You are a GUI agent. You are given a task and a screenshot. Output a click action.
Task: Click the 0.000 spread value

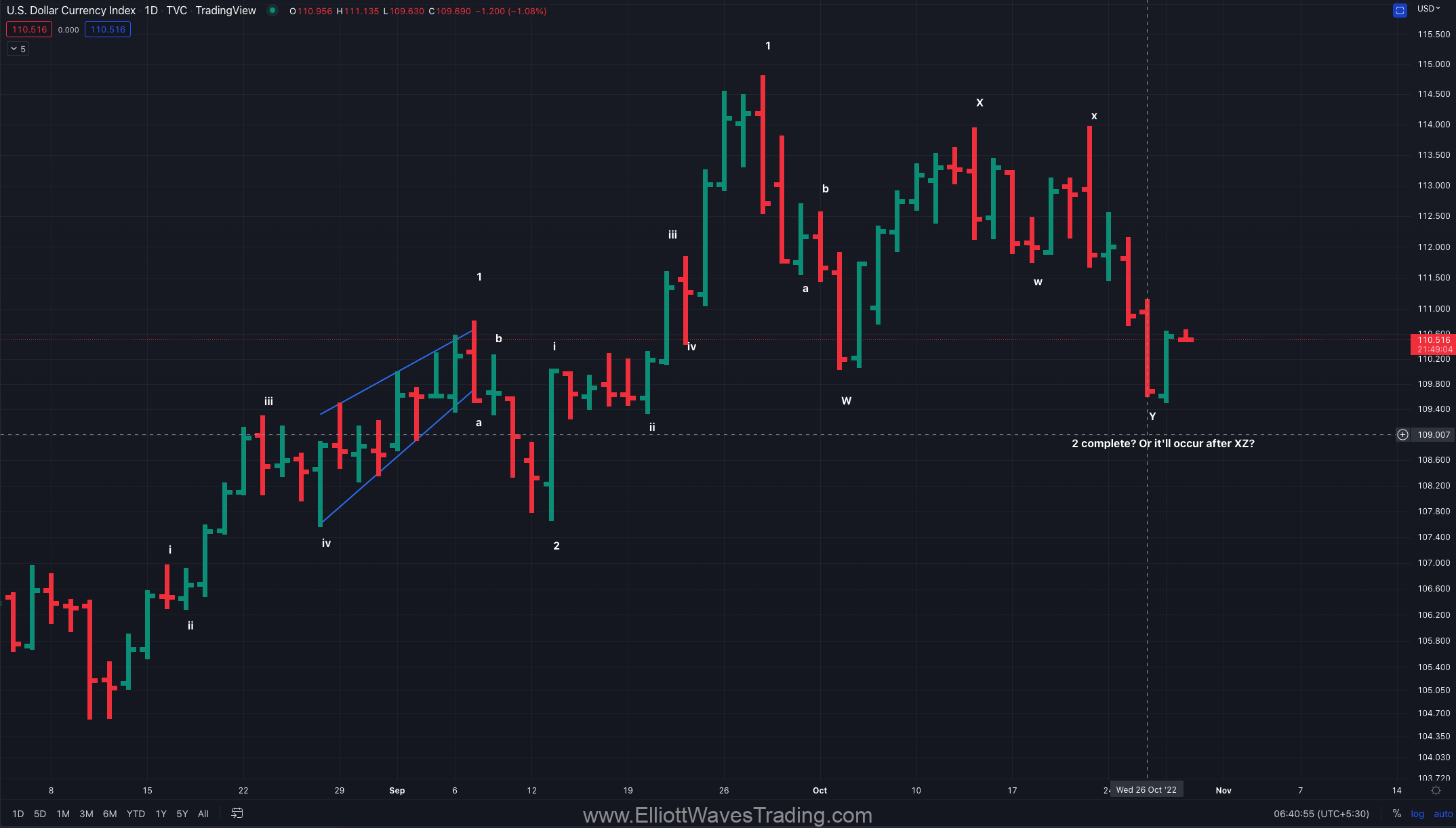[68, 30]
